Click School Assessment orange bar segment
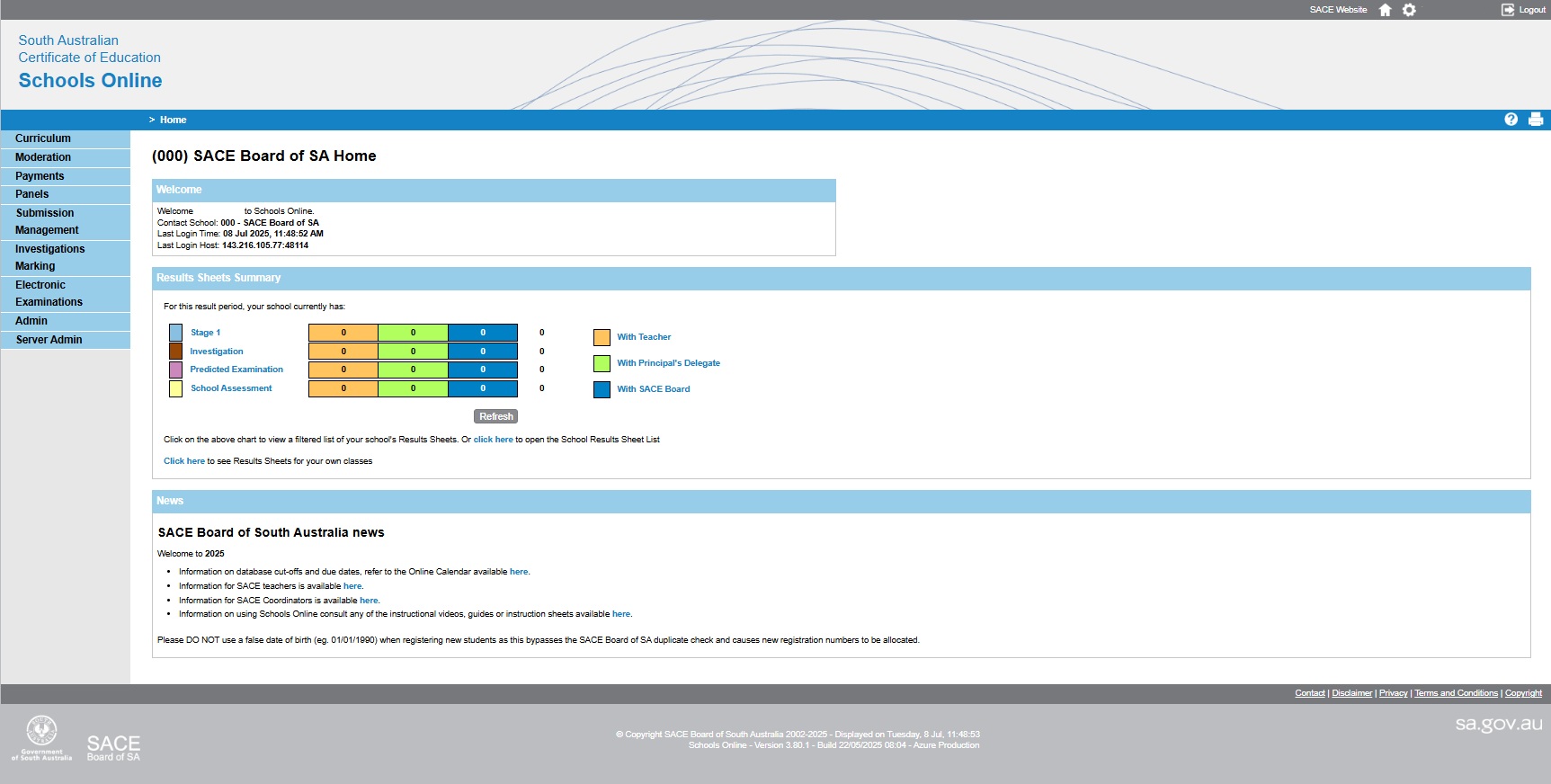Screen dimensions: 1551x784 coord(343,388)
